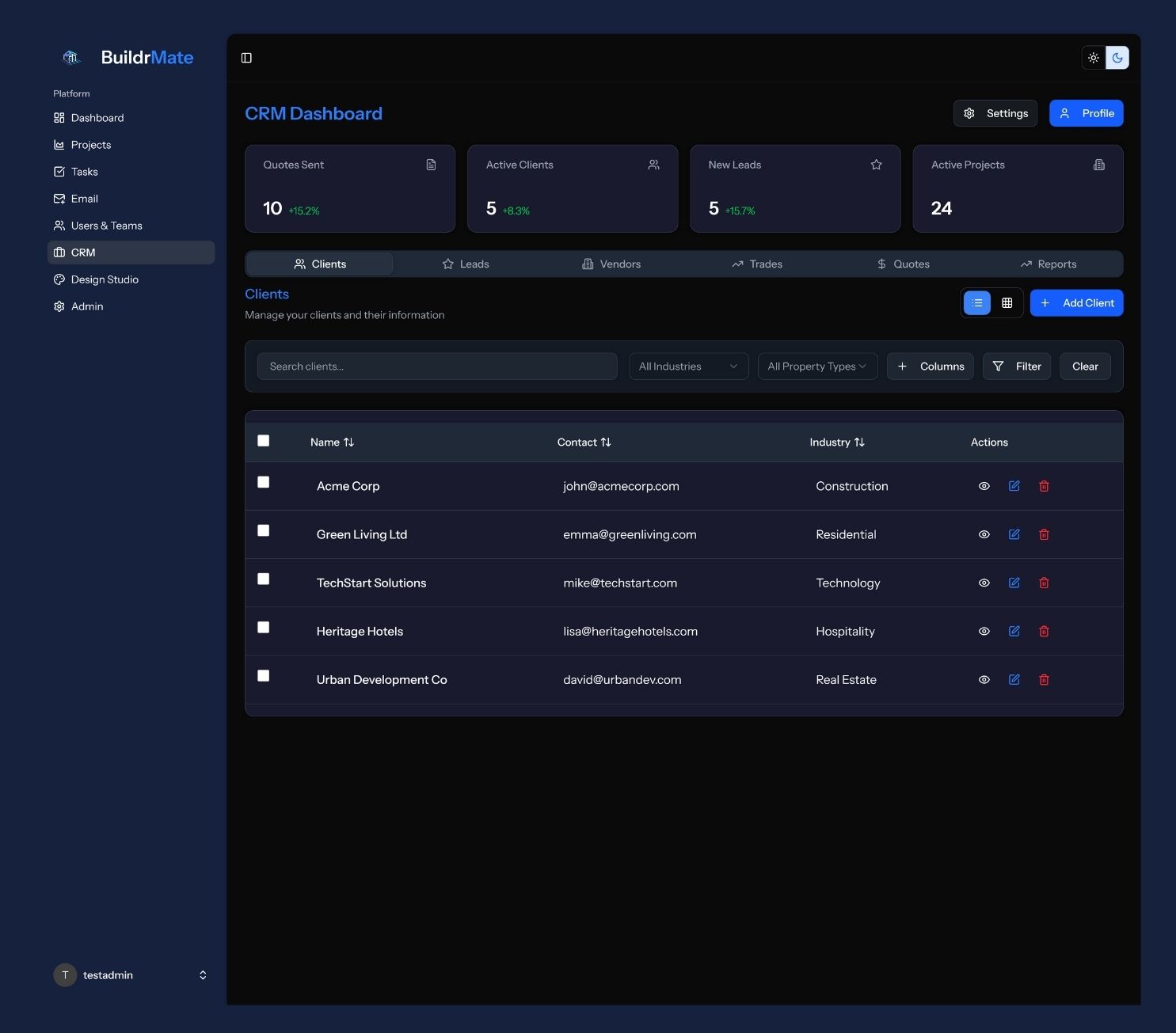Select the list view icon above the table

tap(976, 302)
